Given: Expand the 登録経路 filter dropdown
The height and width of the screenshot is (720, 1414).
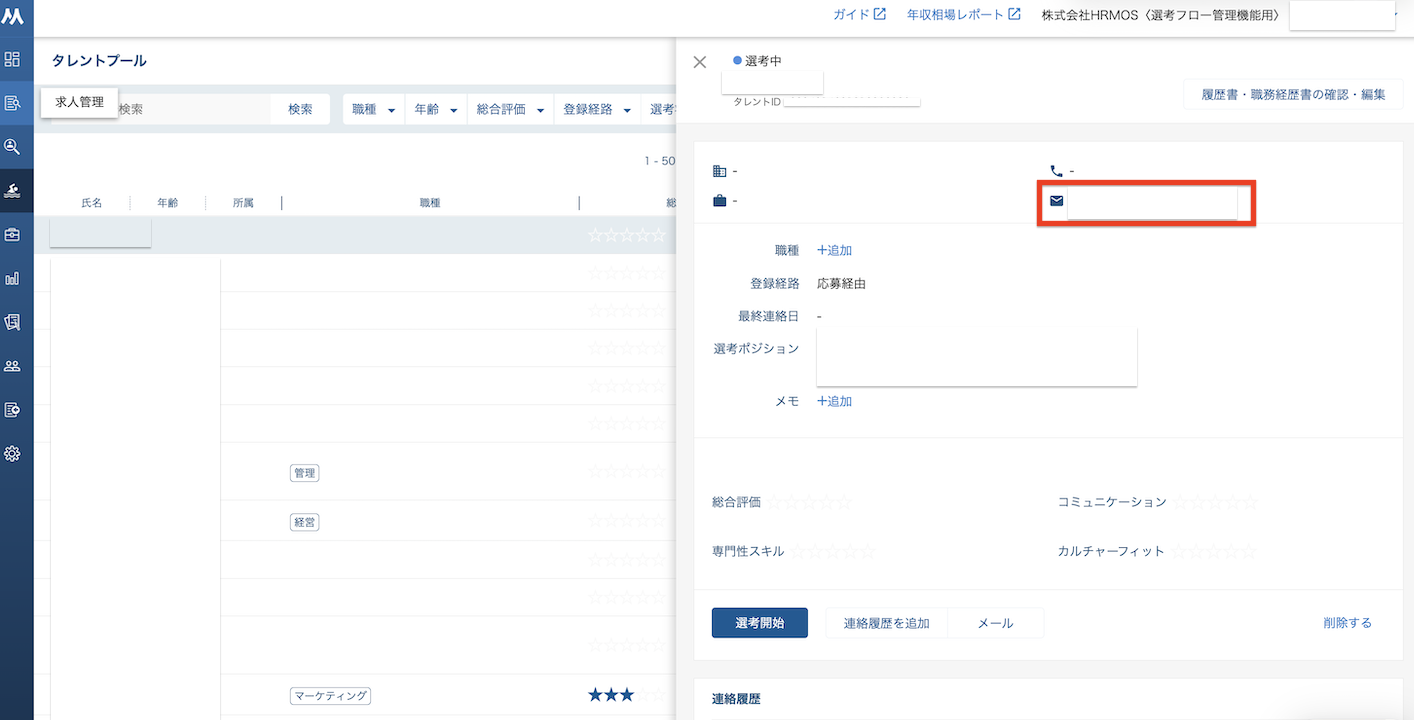Looking at the screenshot, I should point(598,109).
